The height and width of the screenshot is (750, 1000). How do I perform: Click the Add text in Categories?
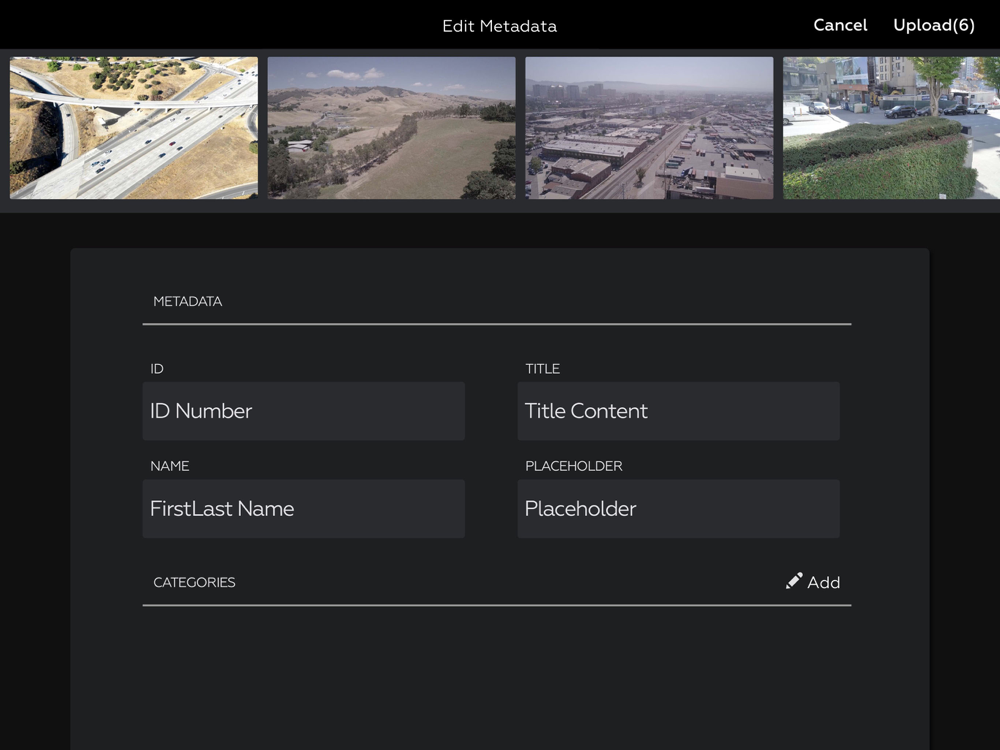pos(823,582)
